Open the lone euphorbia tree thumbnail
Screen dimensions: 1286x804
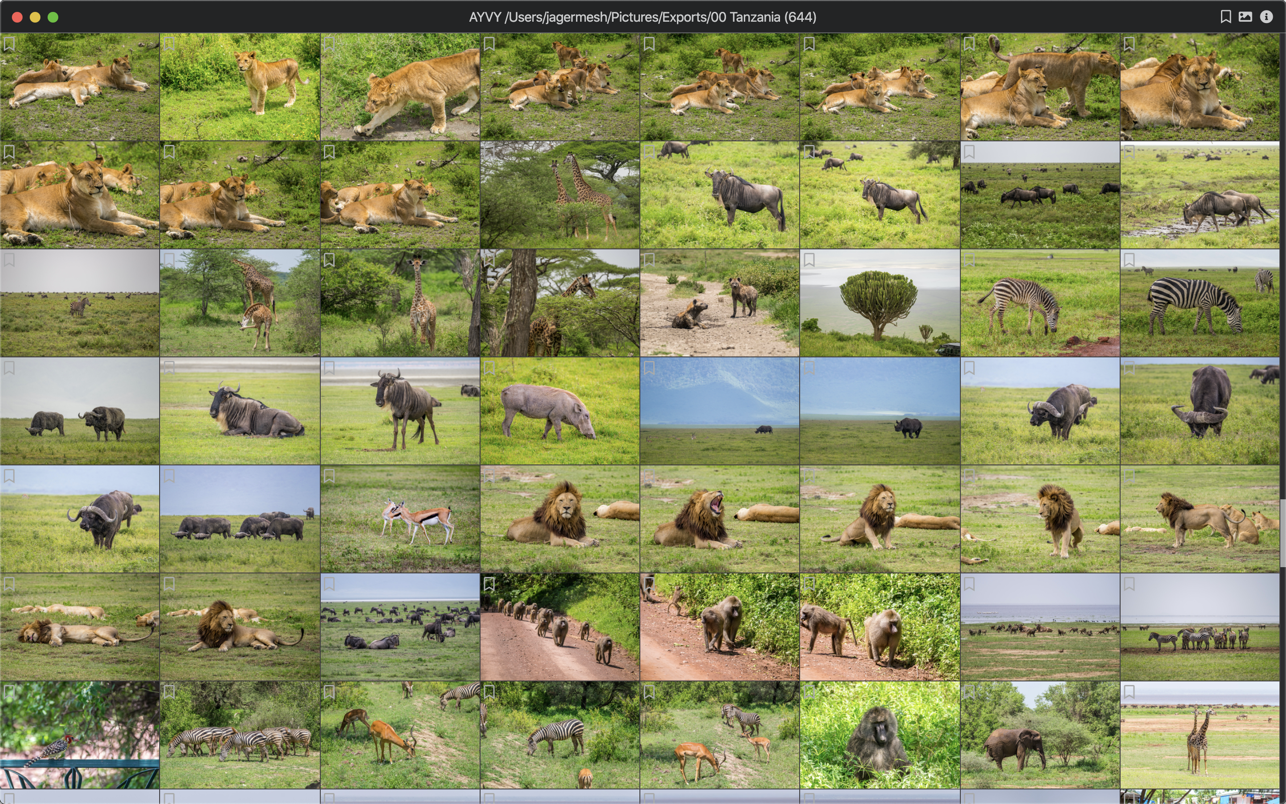(x=880, y=305)
